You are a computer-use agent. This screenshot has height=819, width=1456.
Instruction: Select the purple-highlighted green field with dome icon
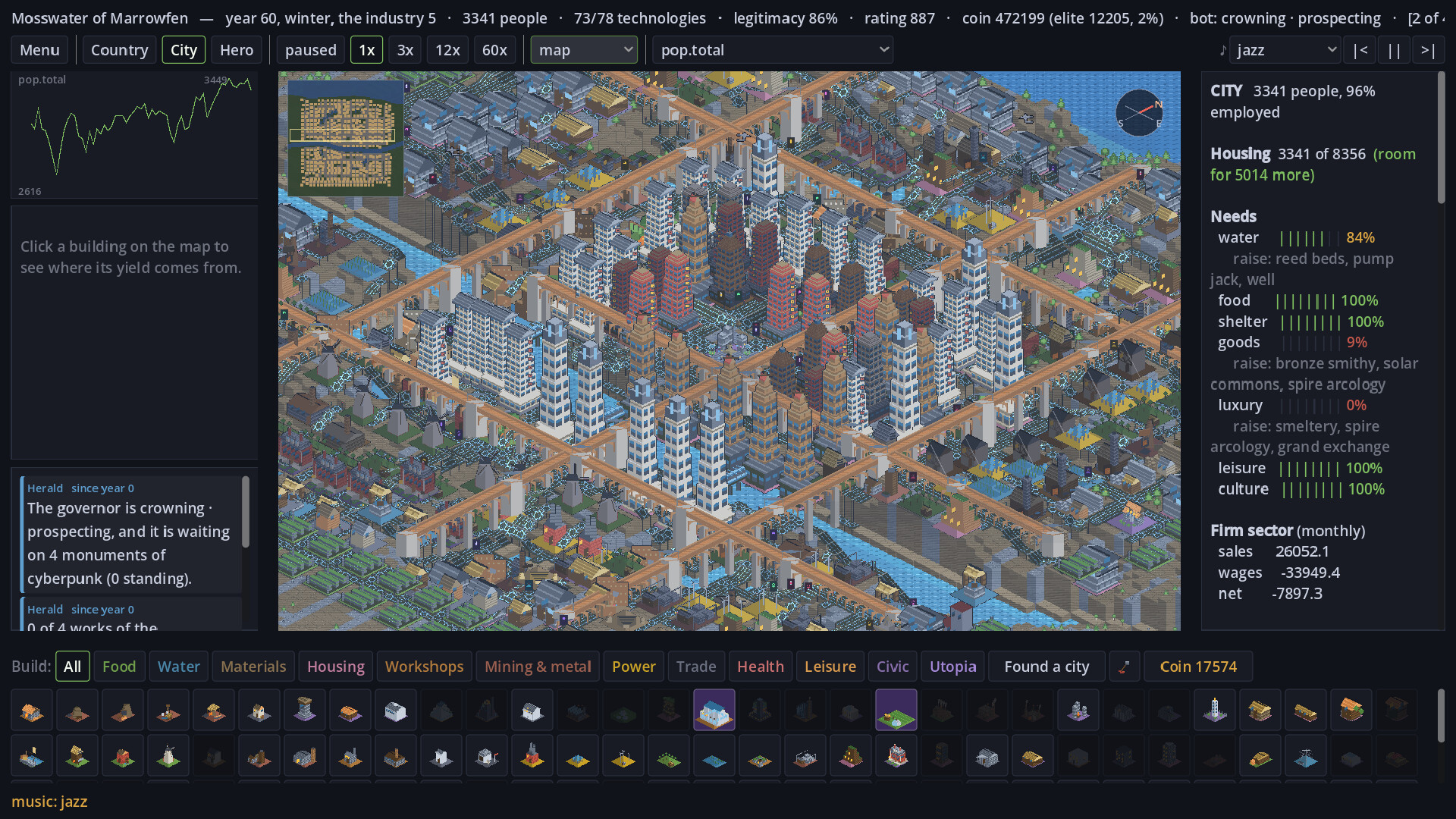pyautogui.click(x=896, y=710)
